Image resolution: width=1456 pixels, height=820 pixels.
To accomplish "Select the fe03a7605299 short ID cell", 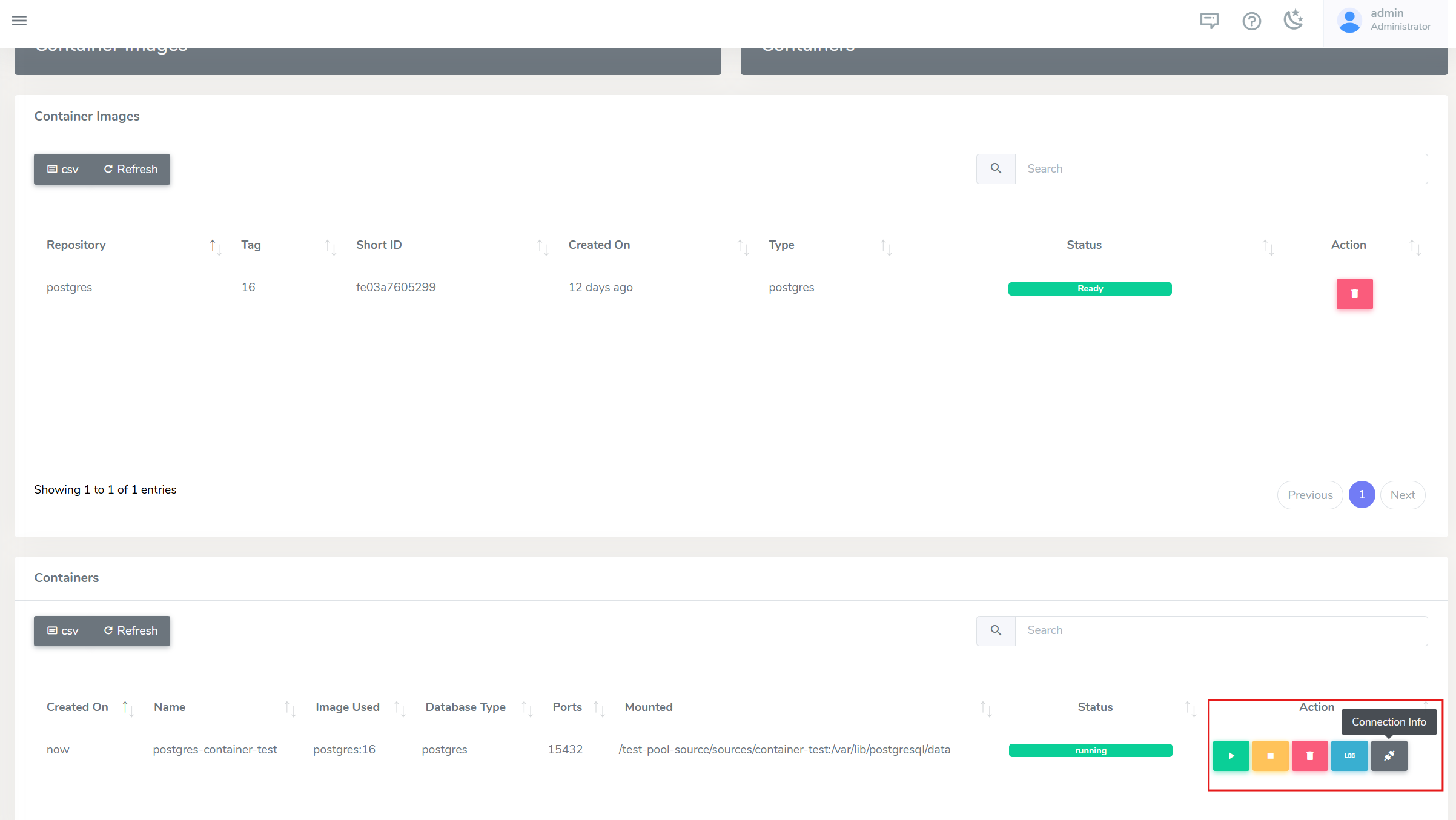I will click(x=395, y=287).
